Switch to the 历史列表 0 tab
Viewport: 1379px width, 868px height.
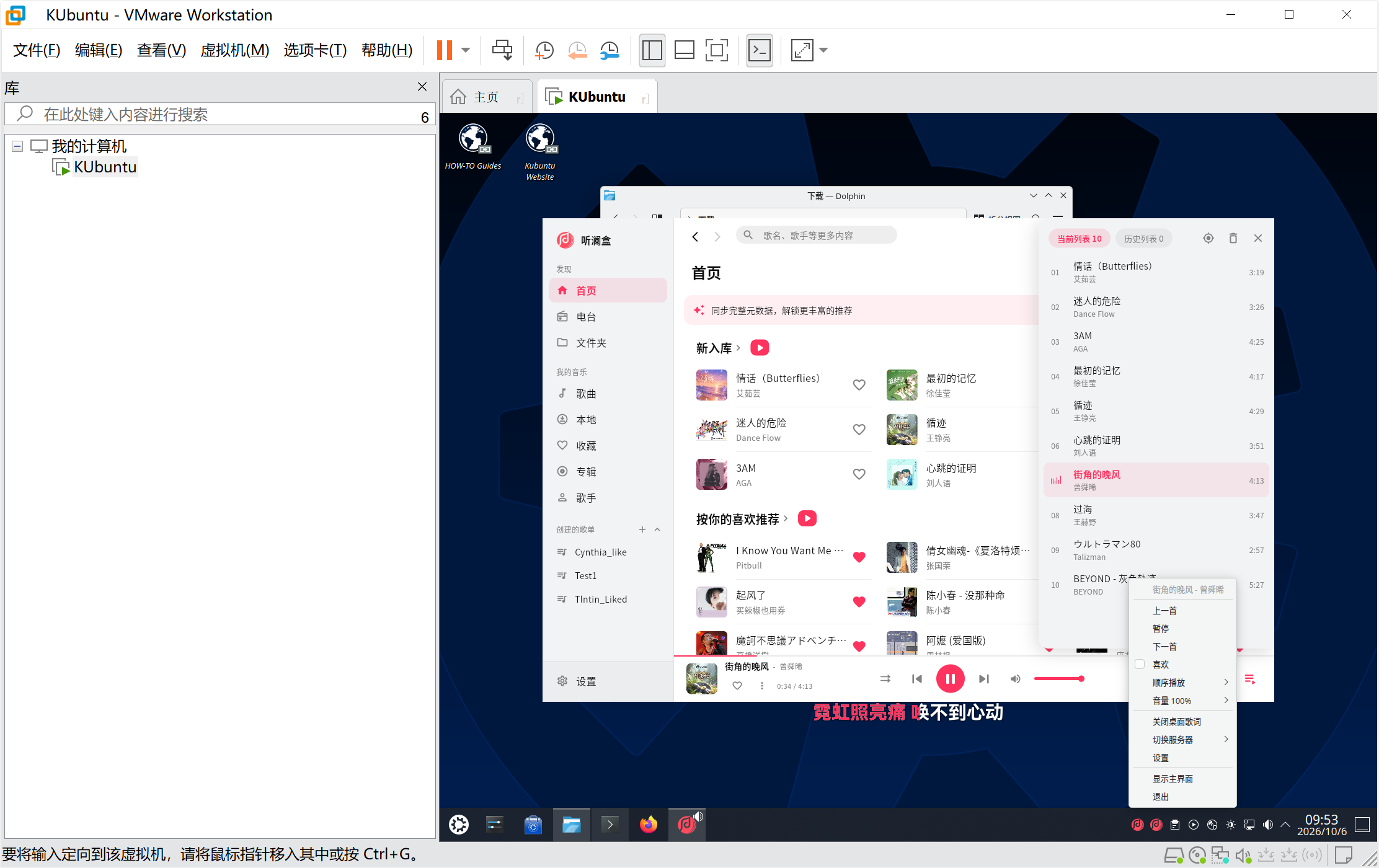tap(1143, 239)
